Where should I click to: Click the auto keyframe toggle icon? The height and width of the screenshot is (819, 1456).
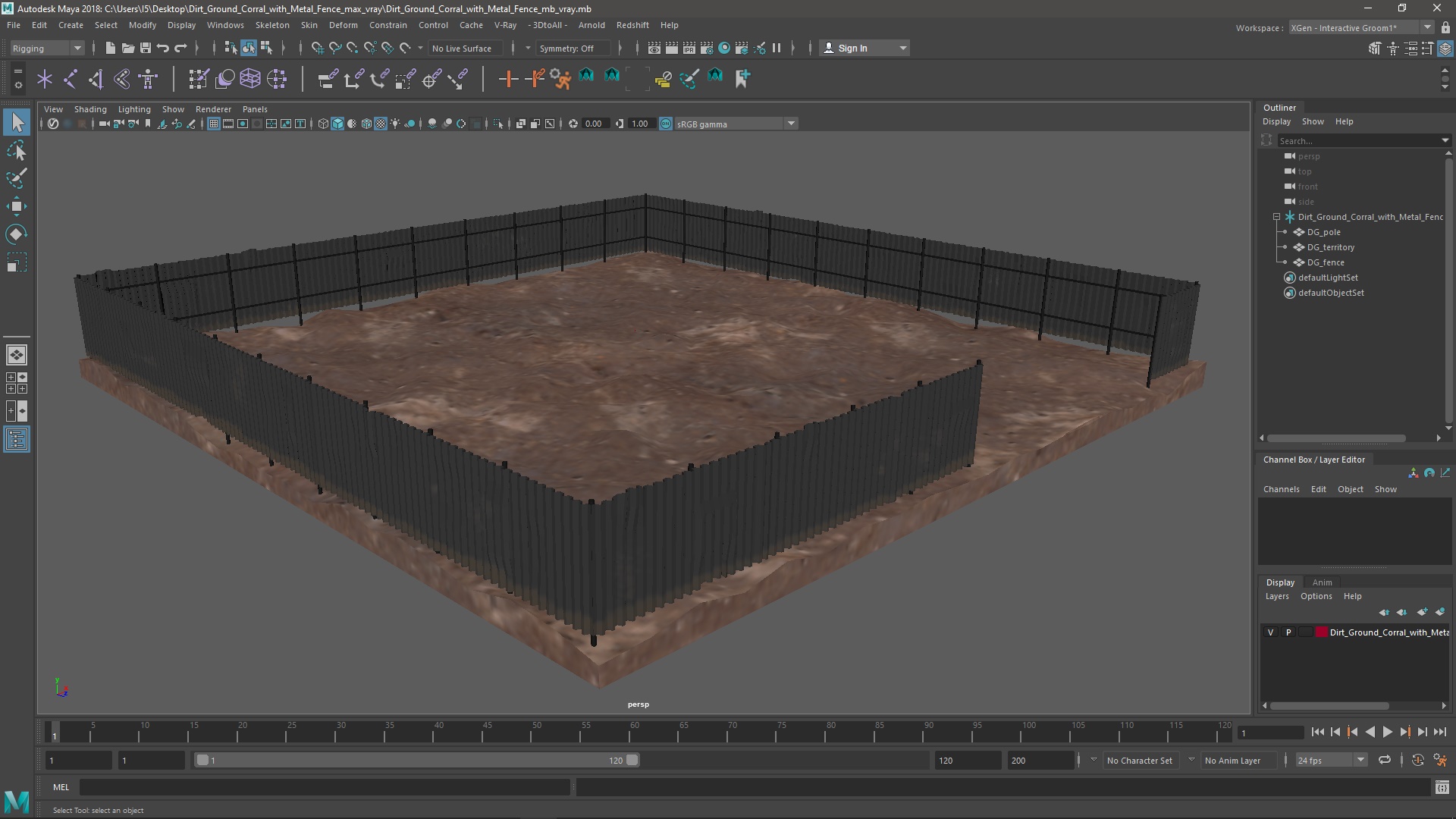tap(1417, 760)
